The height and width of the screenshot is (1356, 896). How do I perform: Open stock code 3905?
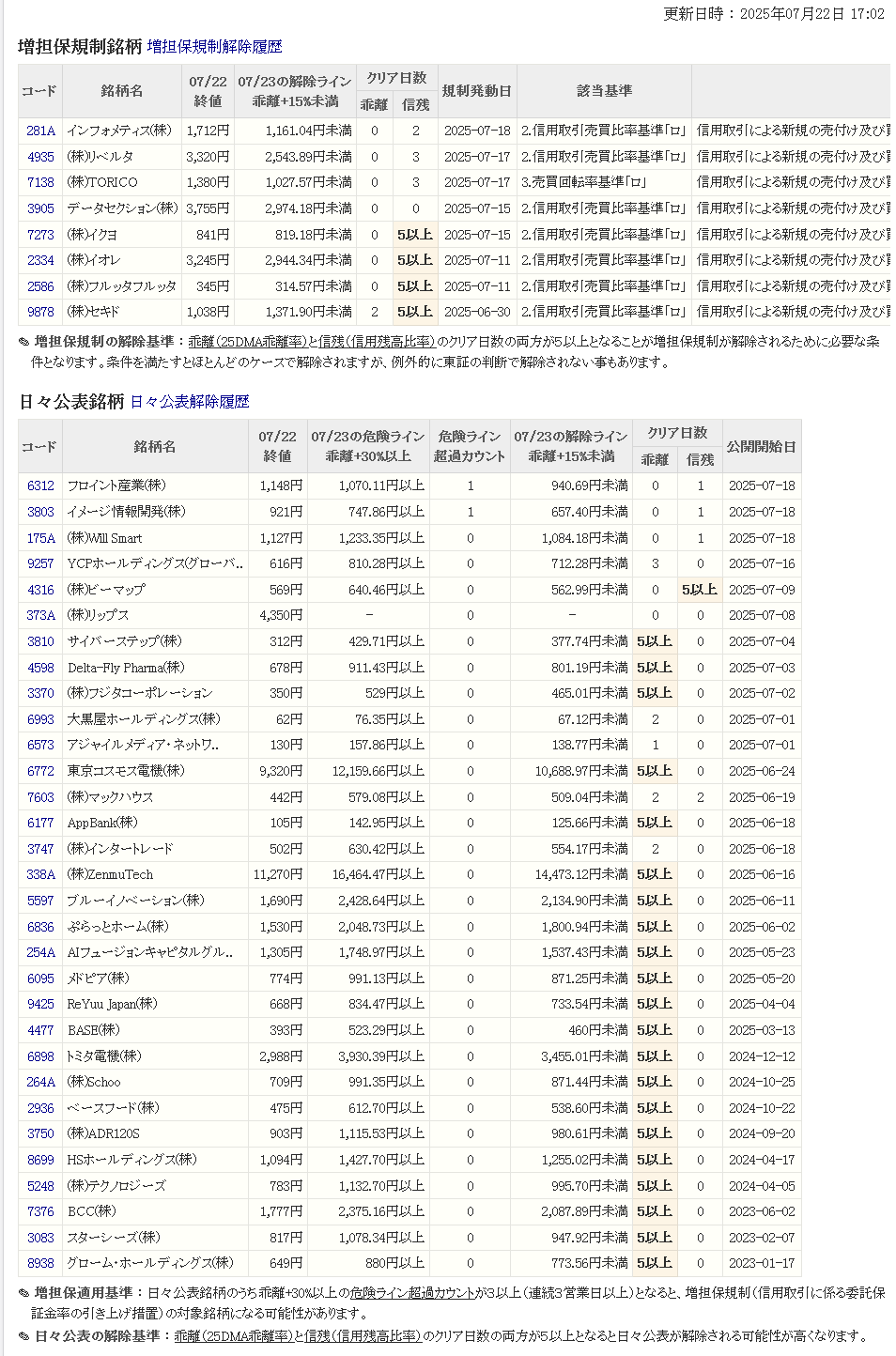[40, 208]
